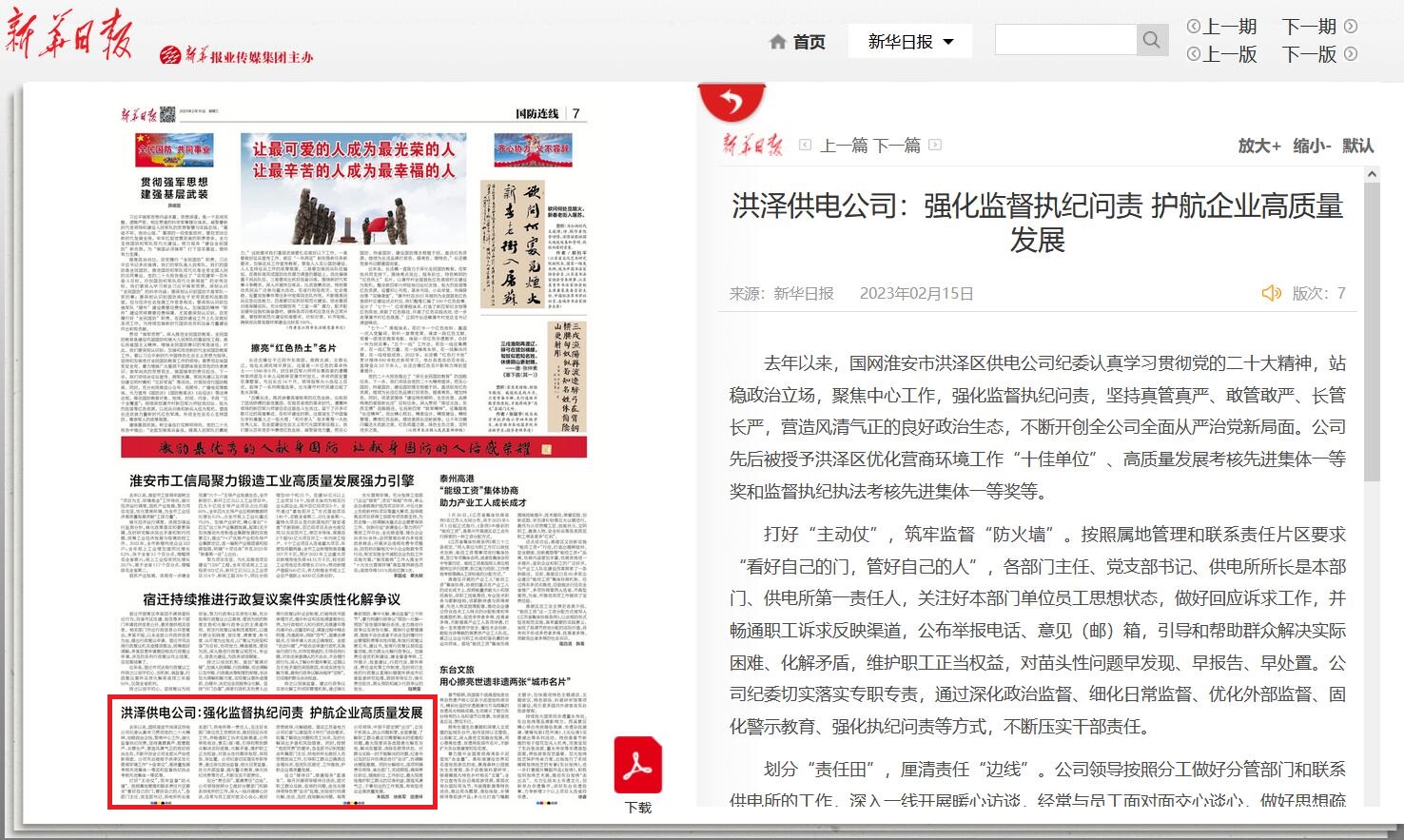Click the speaker audio icon

point(1271,293)
